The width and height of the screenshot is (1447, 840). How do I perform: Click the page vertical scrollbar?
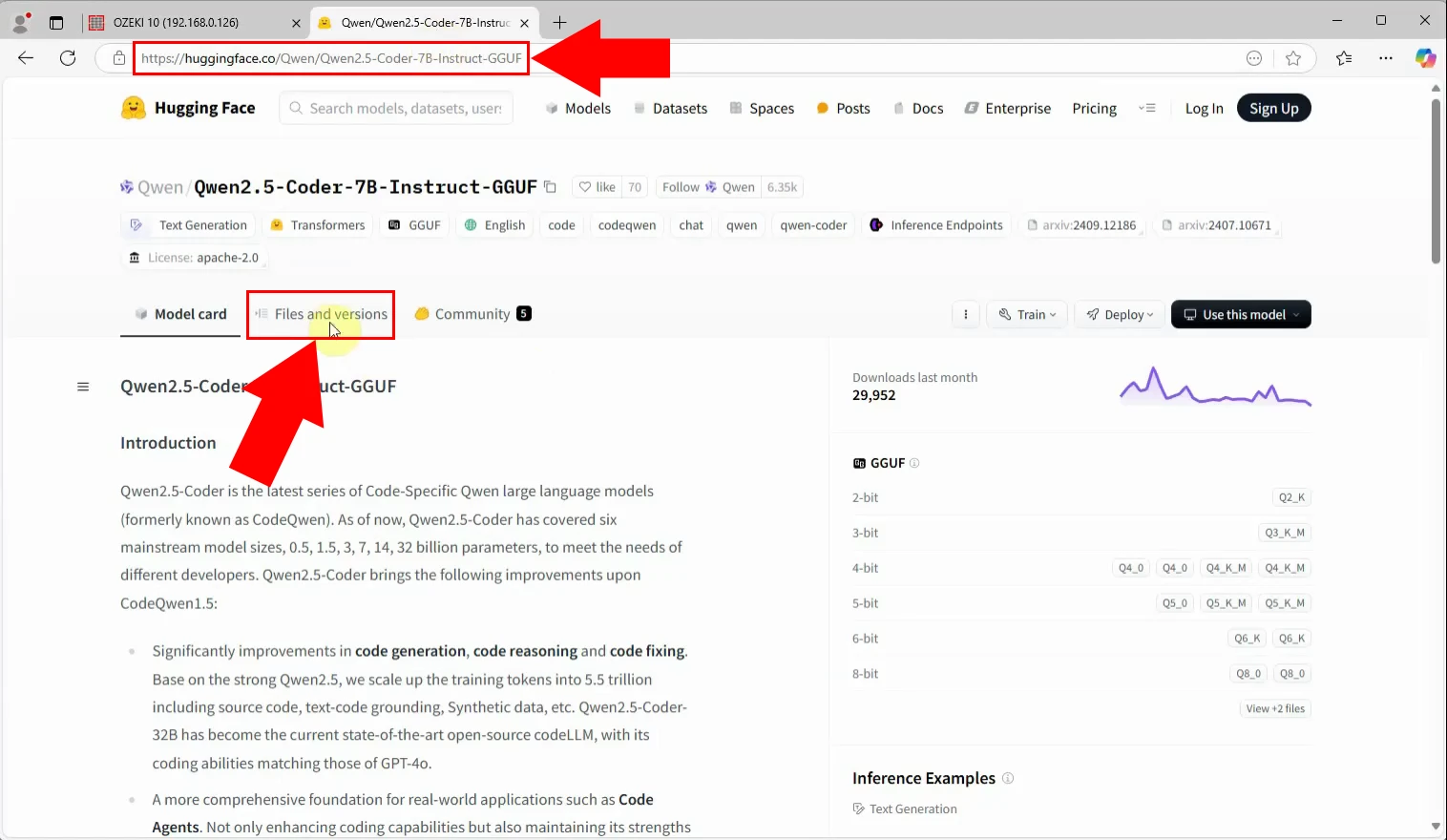1436,181
